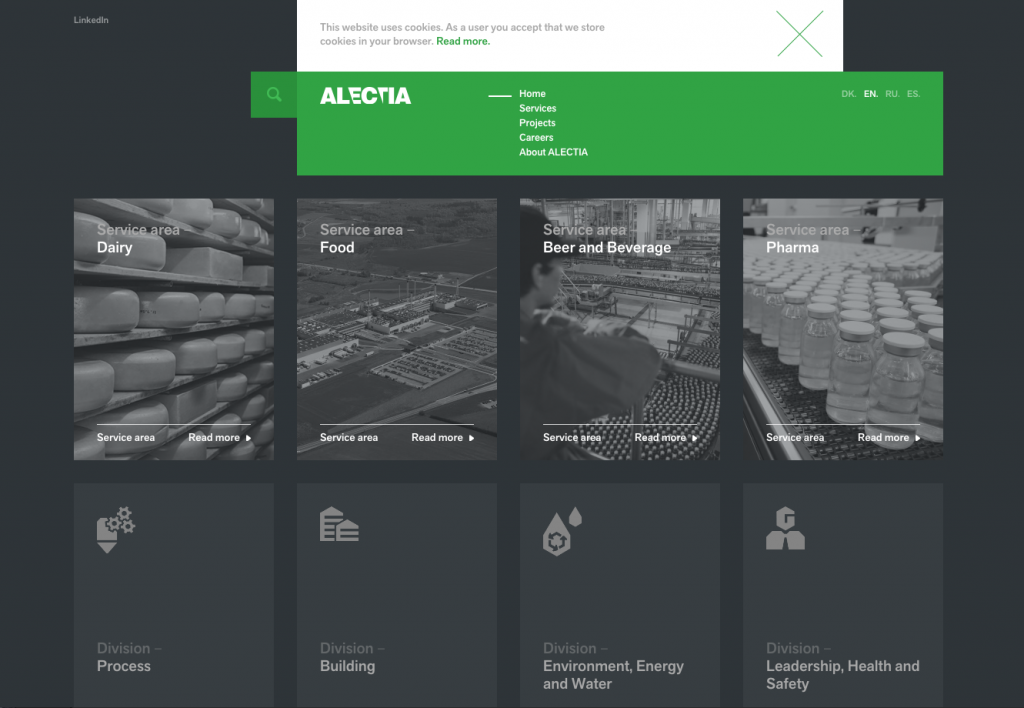
Task: Open the Services menu item
Action: tap(537, 108)
